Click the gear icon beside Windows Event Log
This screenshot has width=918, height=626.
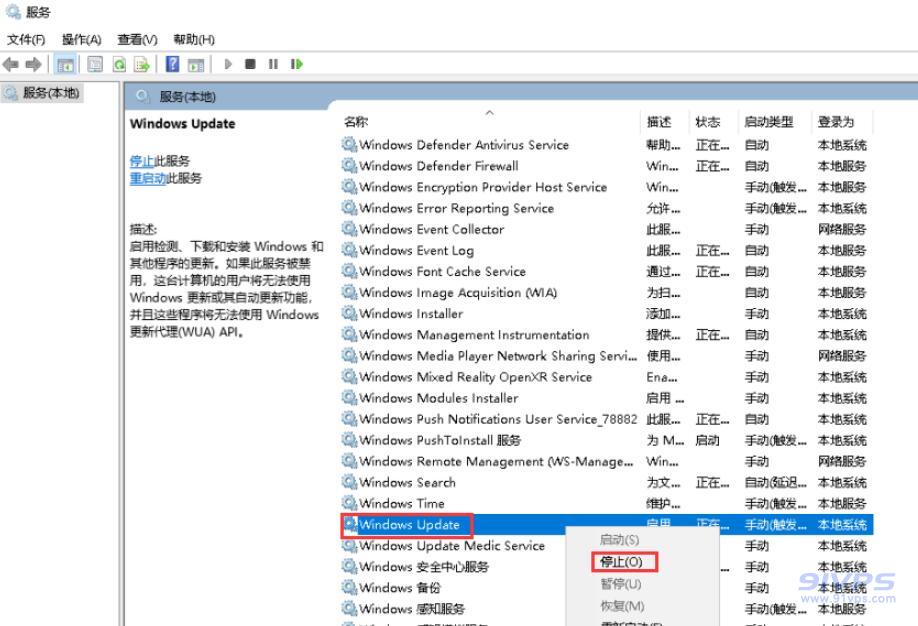click(x=350, y=249)
